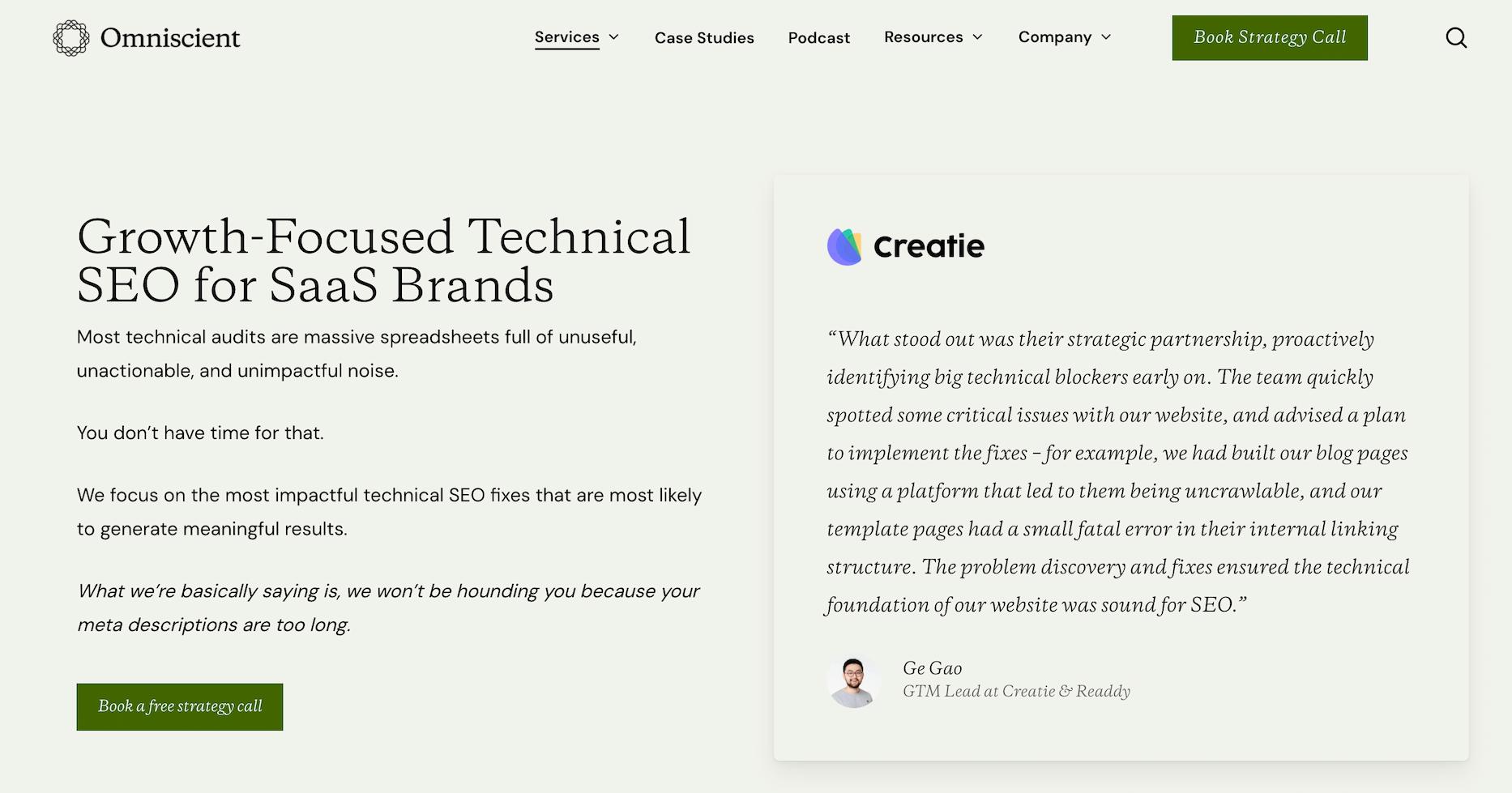1512x793 pixels.
Task: Open the search with the magnifying glass icon
Action: 1456,37
